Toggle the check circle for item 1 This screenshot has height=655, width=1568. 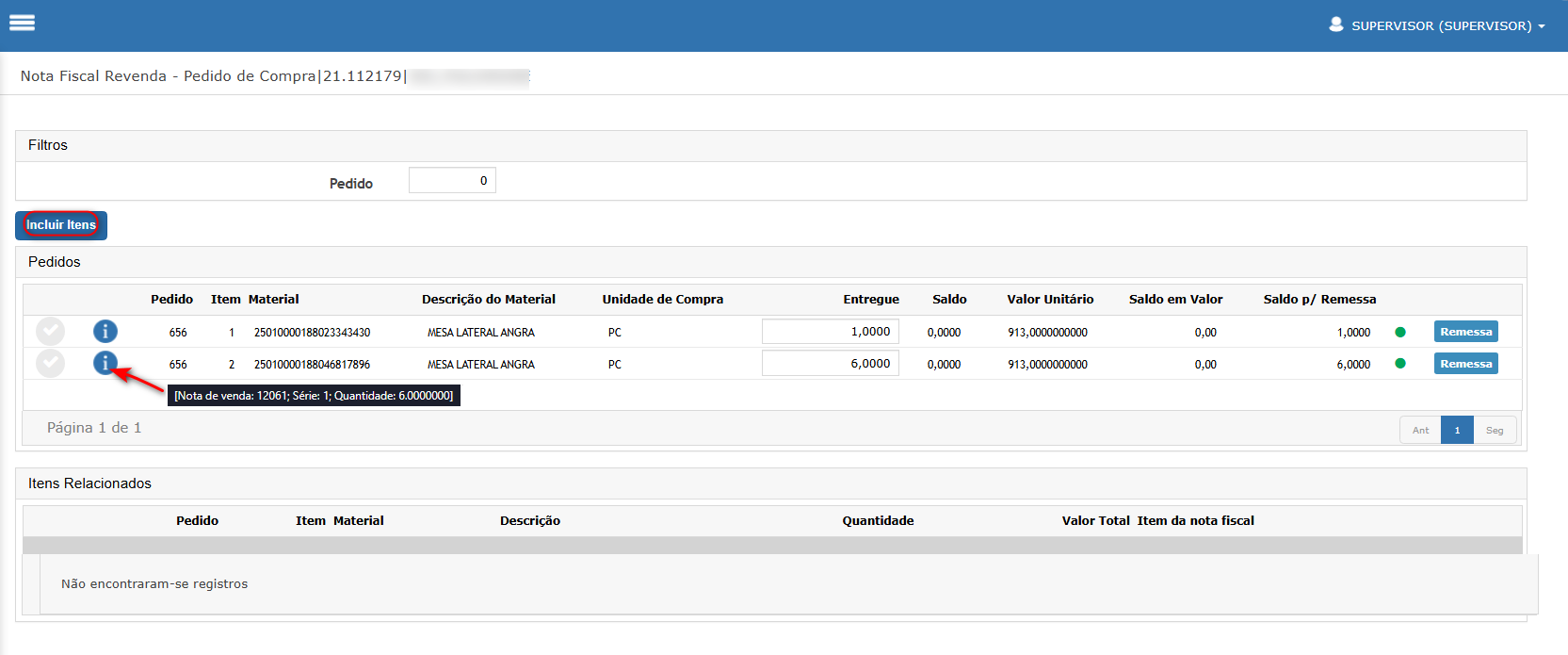pyautogui.click(x=50, y=331)
